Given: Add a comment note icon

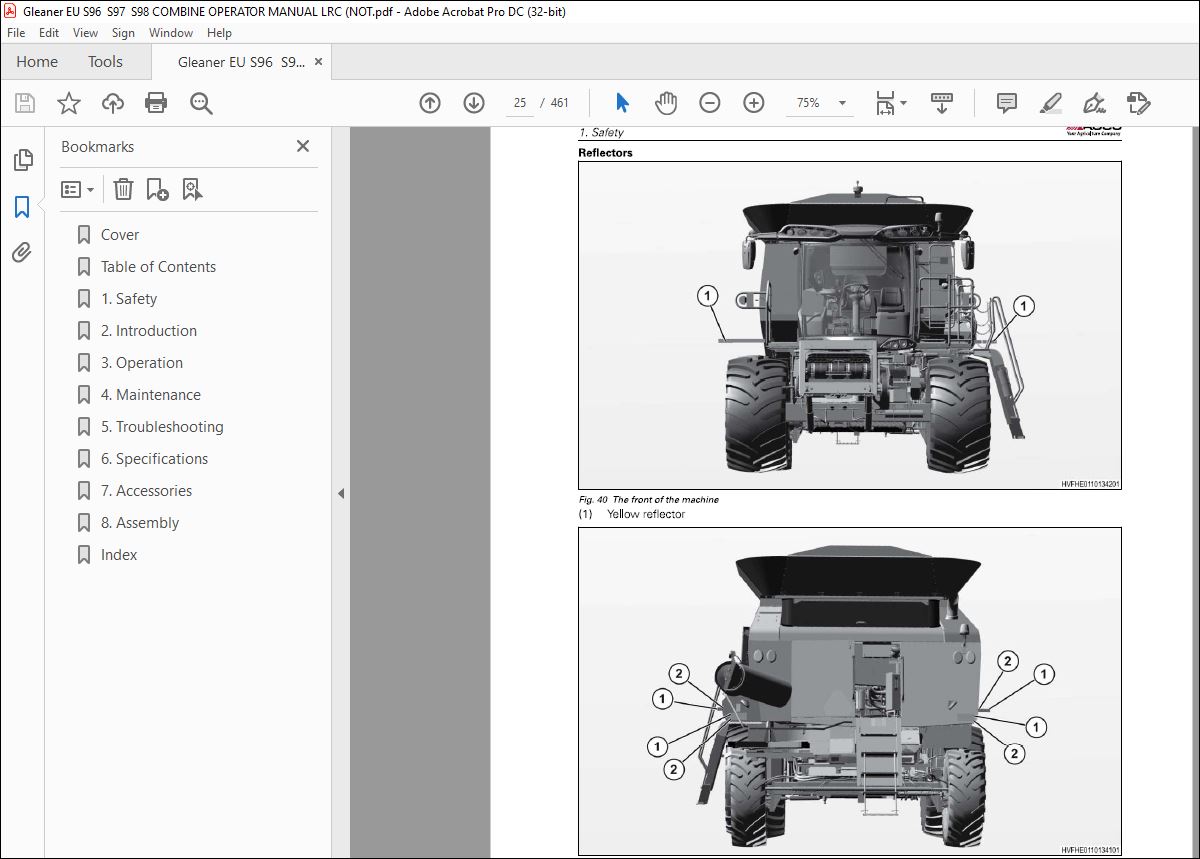Looking at the screenshot, I should pyautogui.click(x=1007, y=103).
